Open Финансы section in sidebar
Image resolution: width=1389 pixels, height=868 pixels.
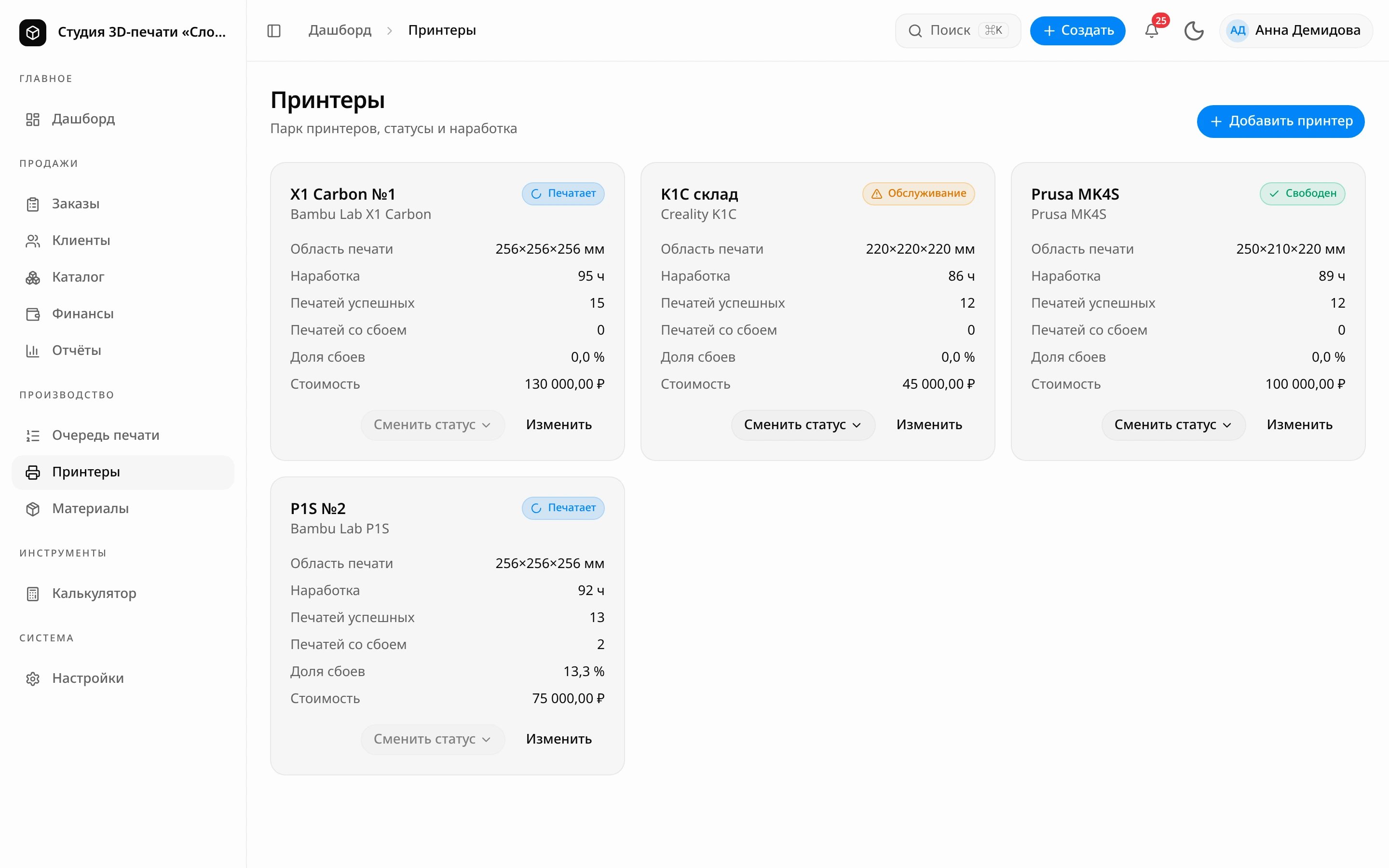tap(123, 314)
